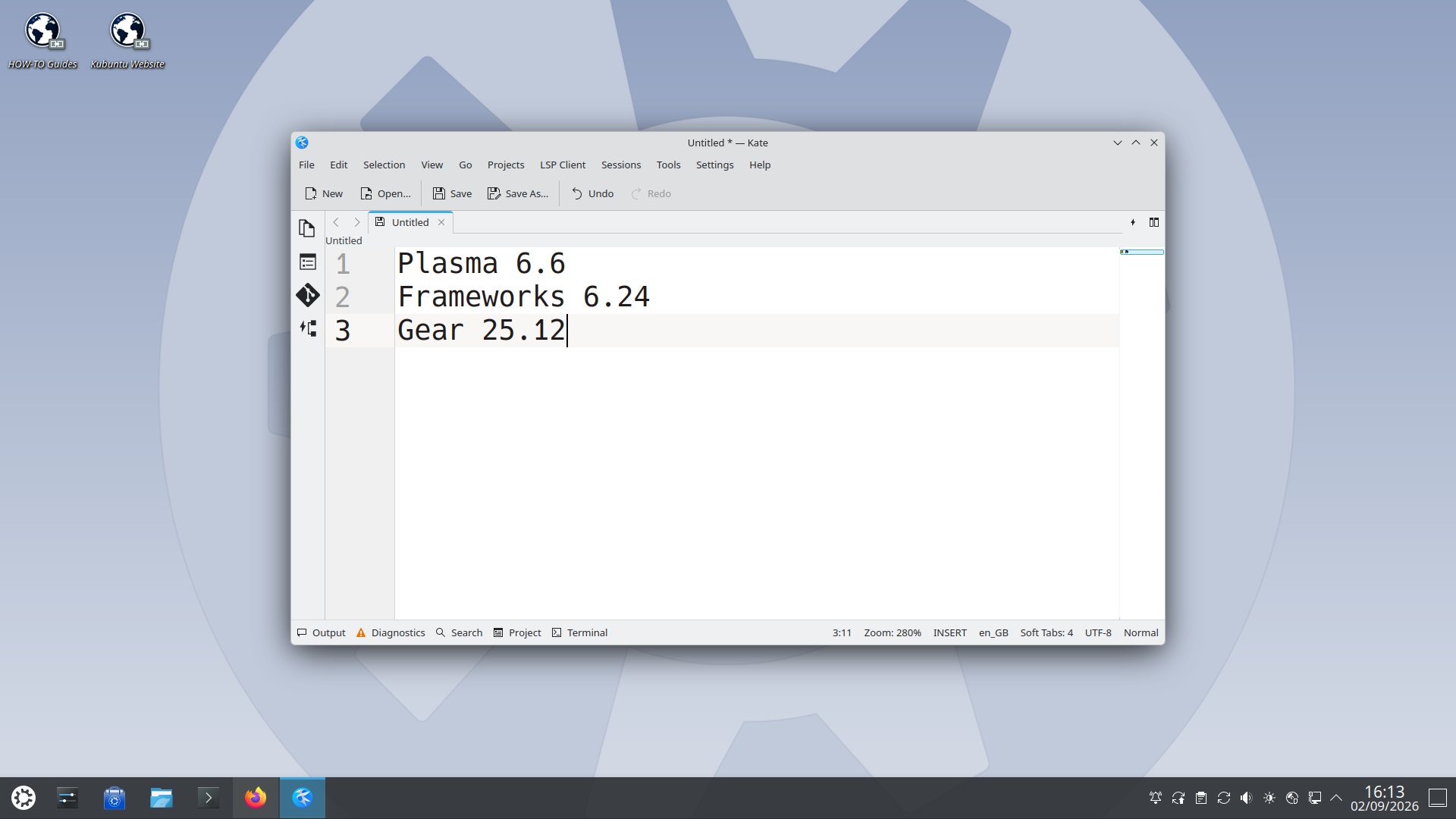The height and width of the screenshot is (819, 1456).
Task: Open the Symbol Outline sidebar panel
Action: (307, 262)
